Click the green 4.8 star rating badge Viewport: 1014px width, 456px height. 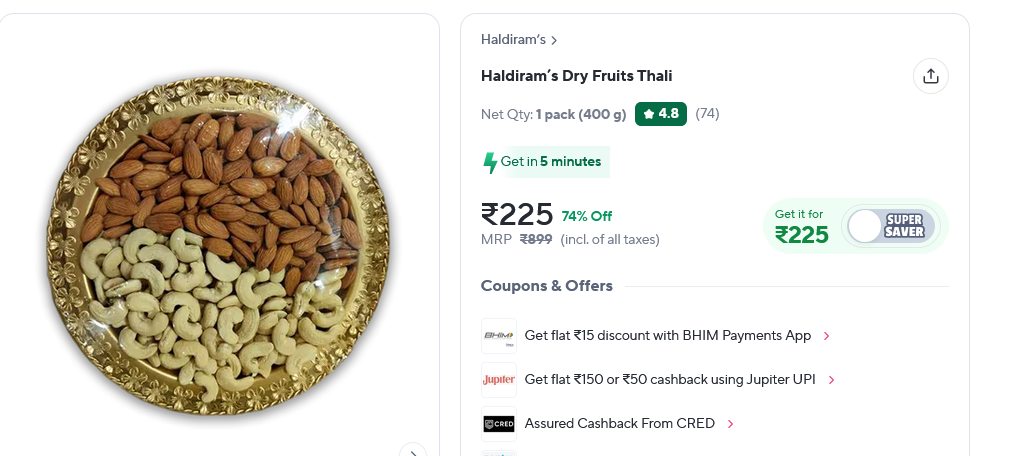pos(660,114)
